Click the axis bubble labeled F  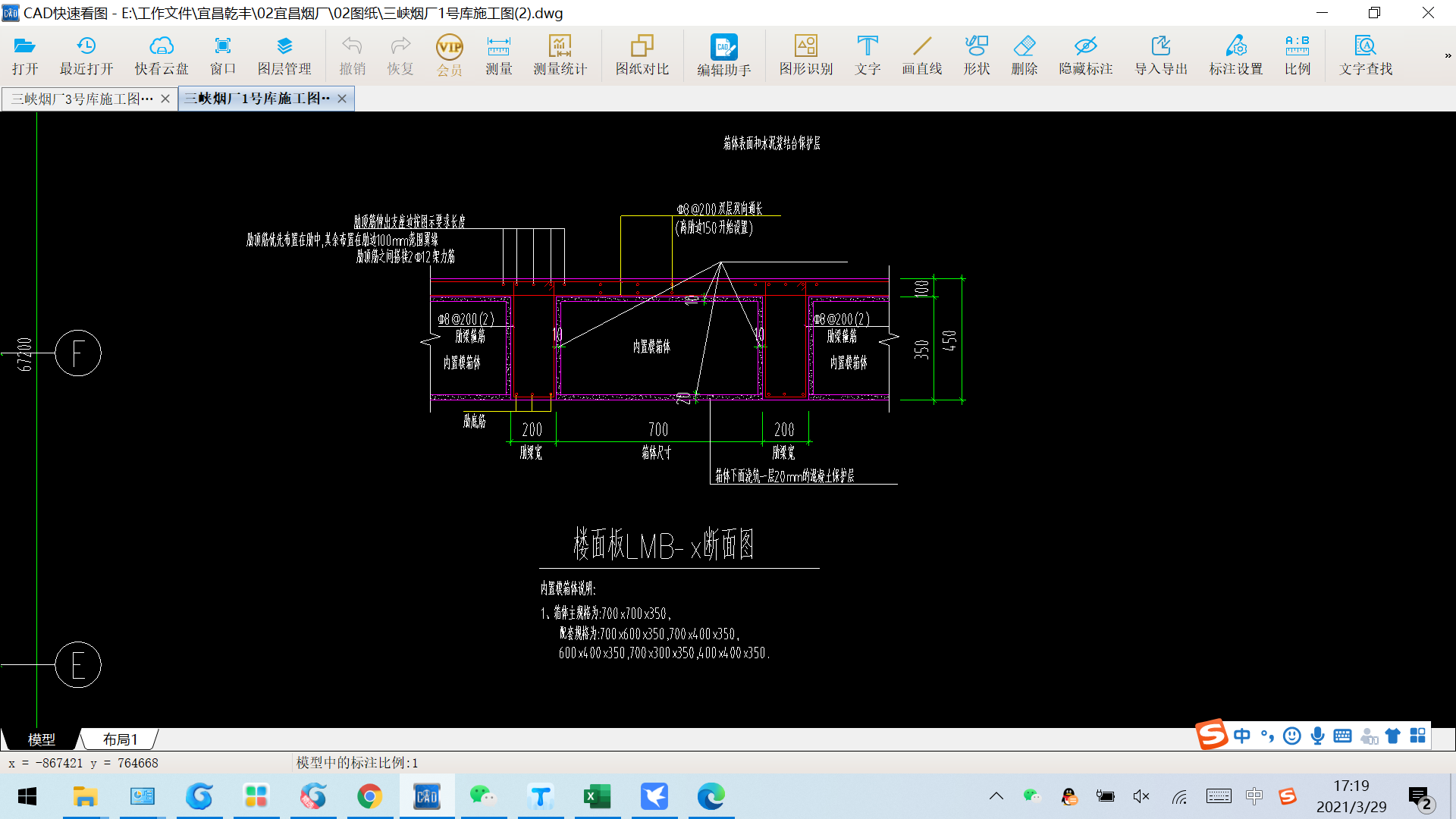click(x=78, y=353)
